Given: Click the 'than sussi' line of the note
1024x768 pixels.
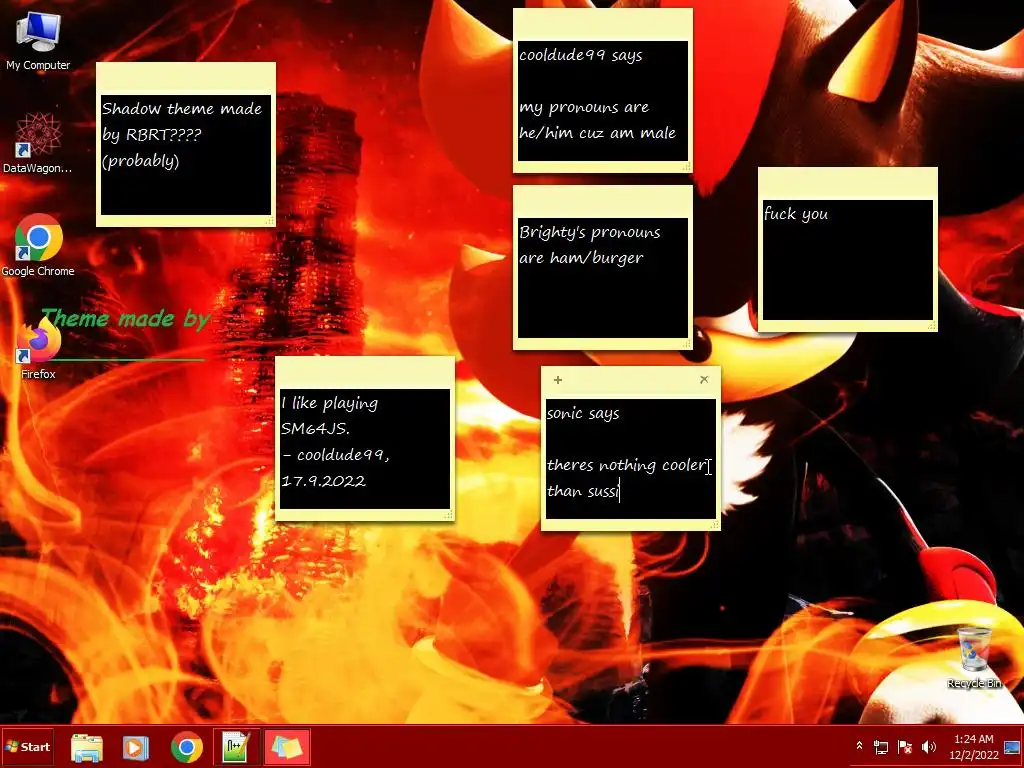Looking at the screenshot, I should [x=583, y=491].
